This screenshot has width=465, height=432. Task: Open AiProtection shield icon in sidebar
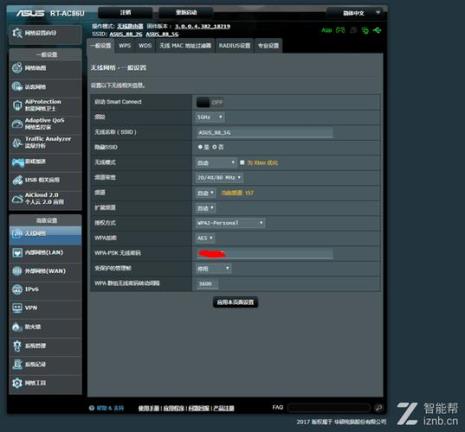pyautogui.click(x=17, y=105)
